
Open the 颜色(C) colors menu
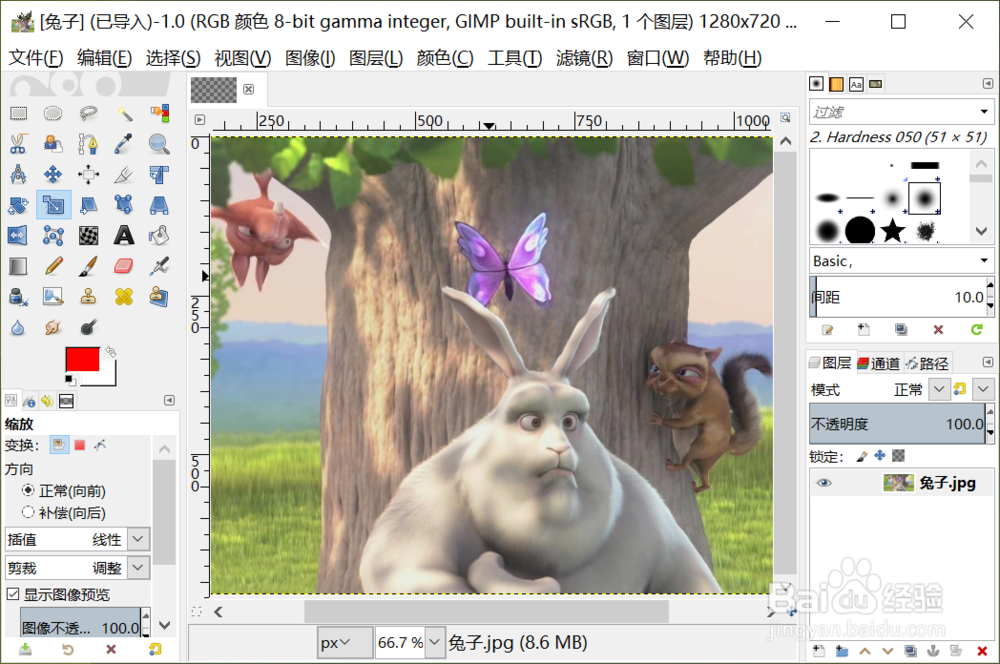tap(445, 58)
